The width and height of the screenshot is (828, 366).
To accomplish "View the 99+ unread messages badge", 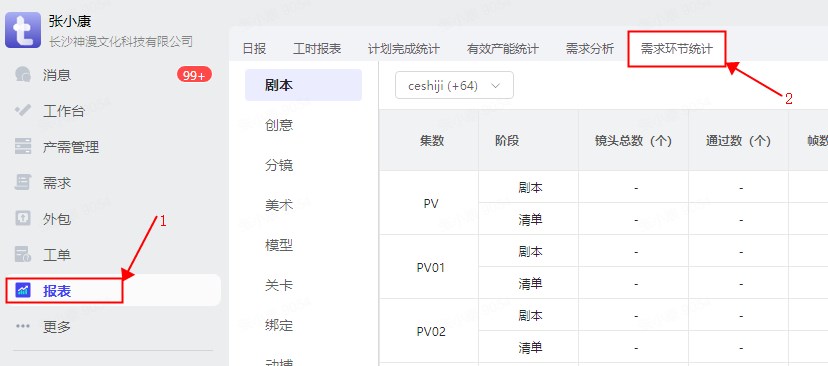I will [194, 75].
